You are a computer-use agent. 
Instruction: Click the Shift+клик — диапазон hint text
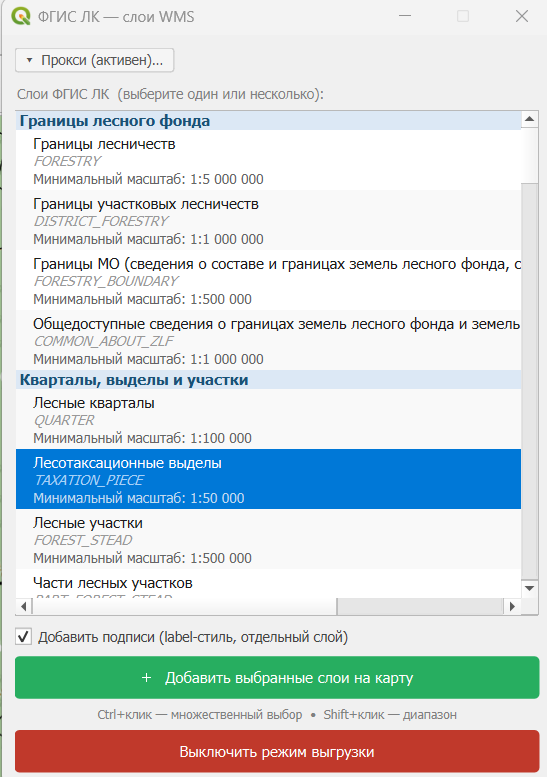(390, 715)
